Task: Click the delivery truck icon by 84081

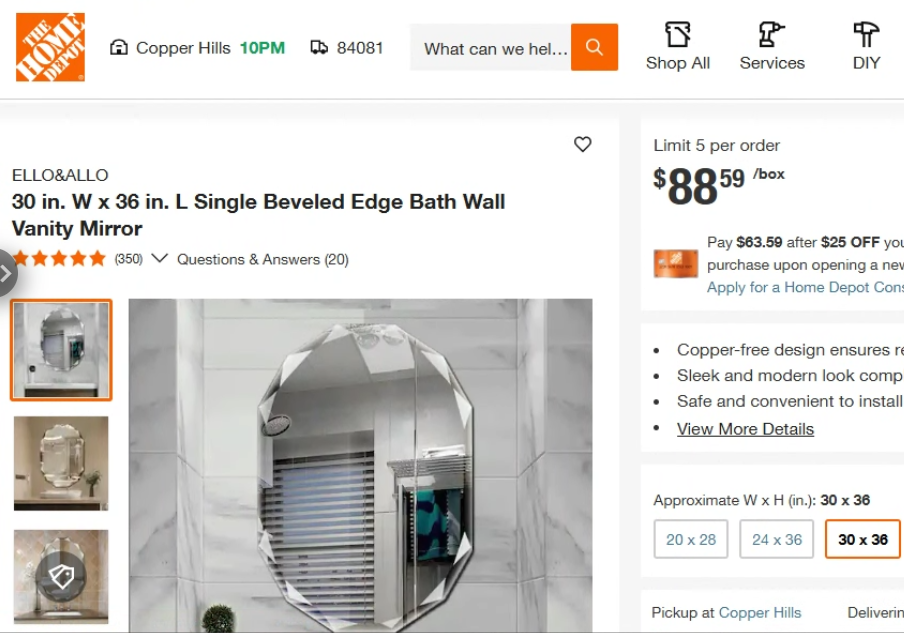Action: tap(320, 47)
